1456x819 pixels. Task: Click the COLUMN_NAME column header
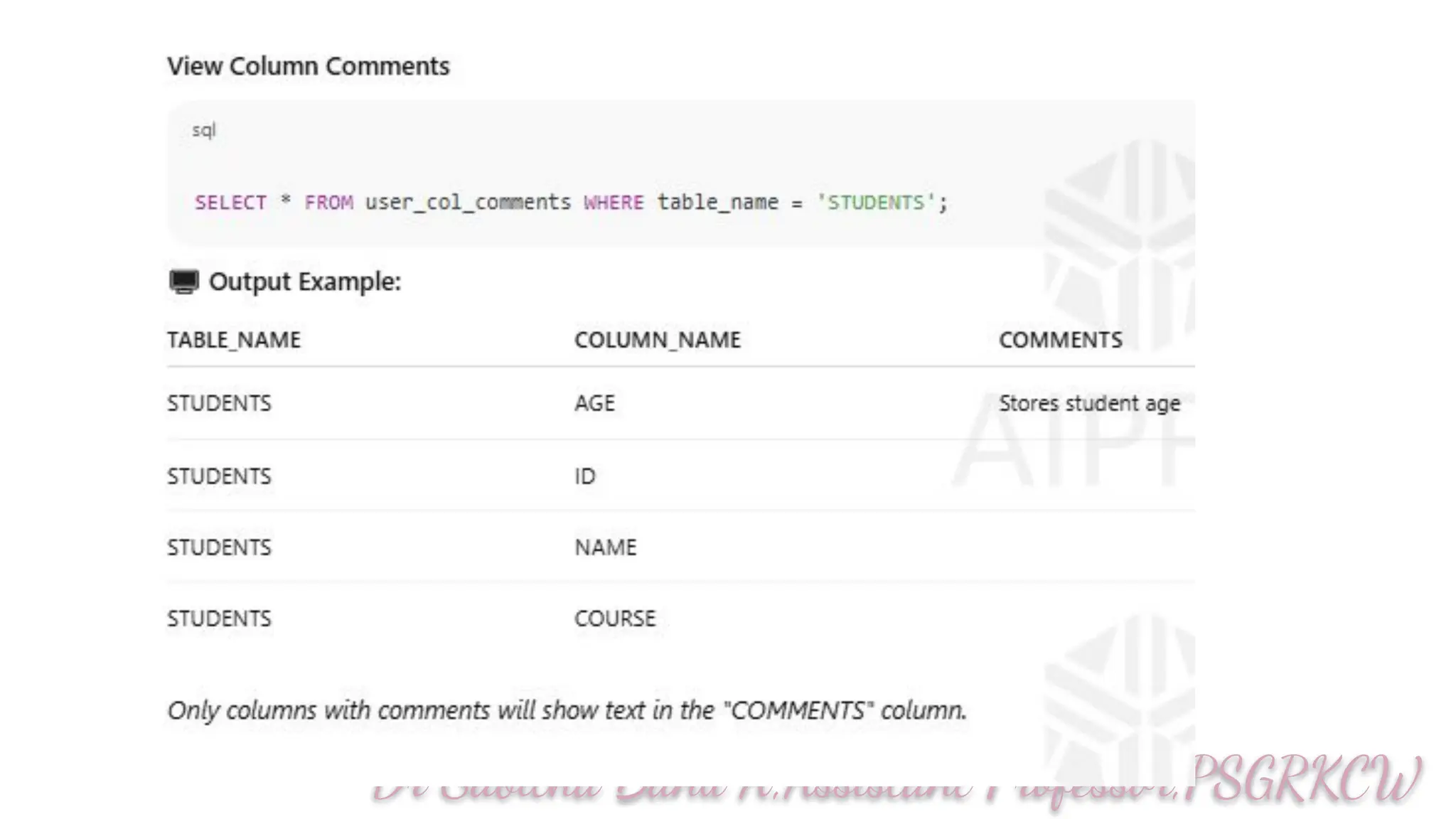(x=657, y=340)
